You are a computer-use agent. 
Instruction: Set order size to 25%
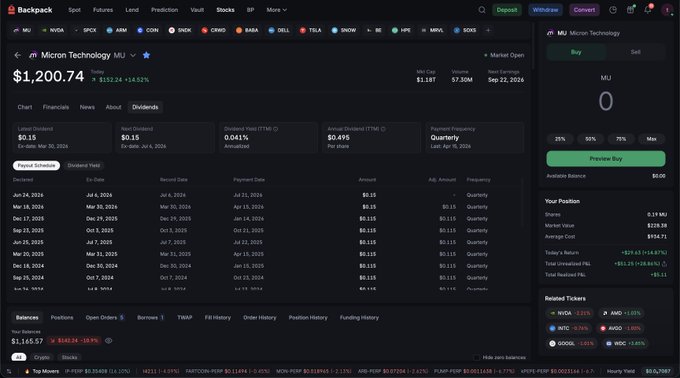(x=560, y=139)
